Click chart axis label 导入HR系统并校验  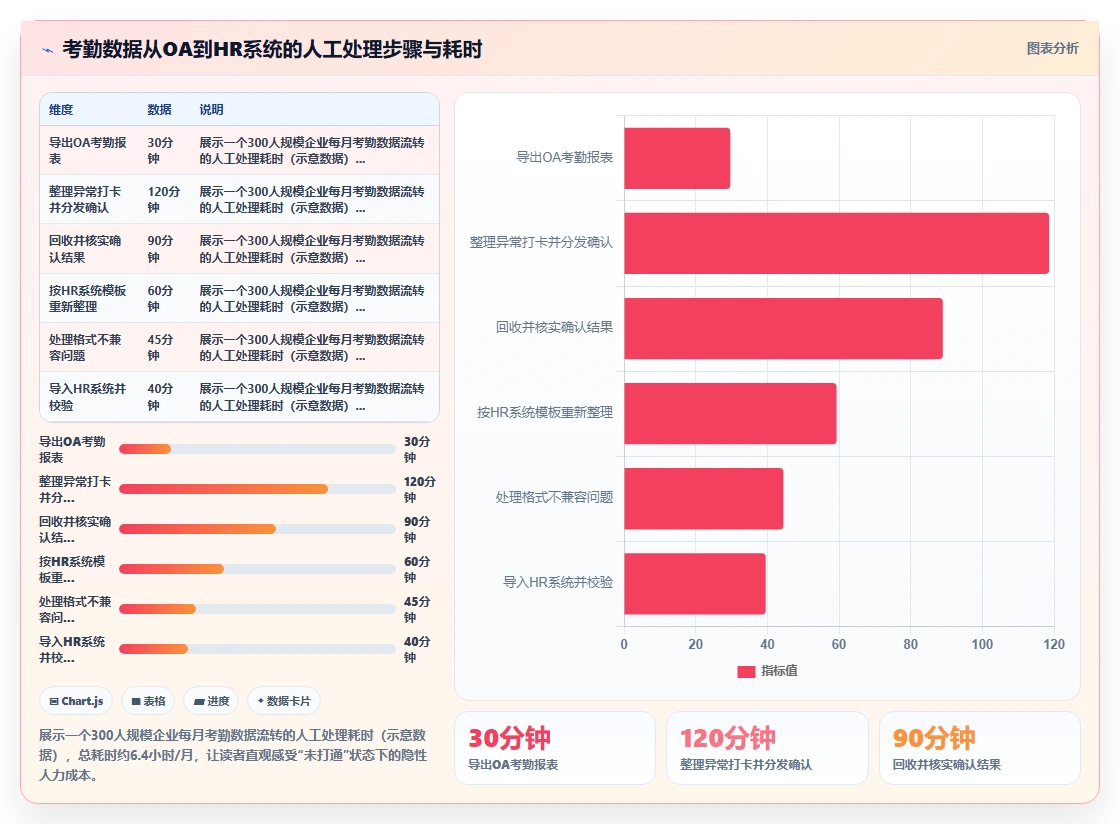pyautogui.click(x=558, y=583)
